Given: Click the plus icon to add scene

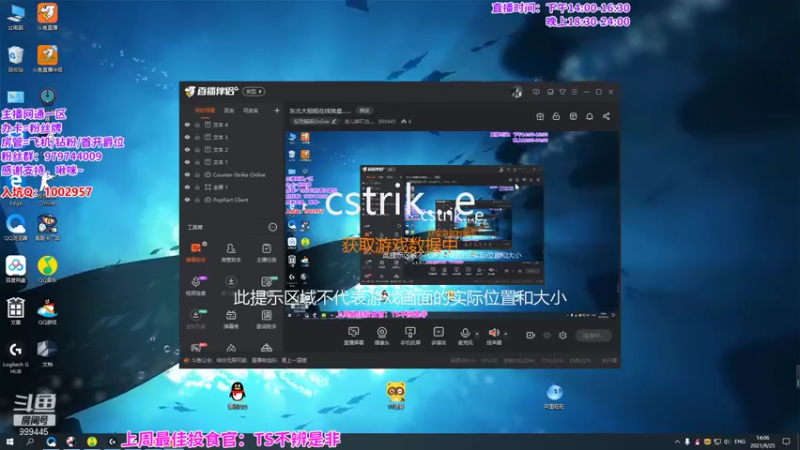Looking at the screenshot, I should pyautogui.click(x=277, y=110).
